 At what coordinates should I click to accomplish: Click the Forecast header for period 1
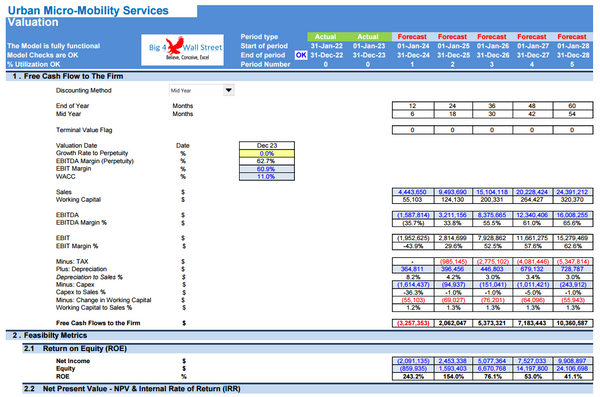(412, 37)
